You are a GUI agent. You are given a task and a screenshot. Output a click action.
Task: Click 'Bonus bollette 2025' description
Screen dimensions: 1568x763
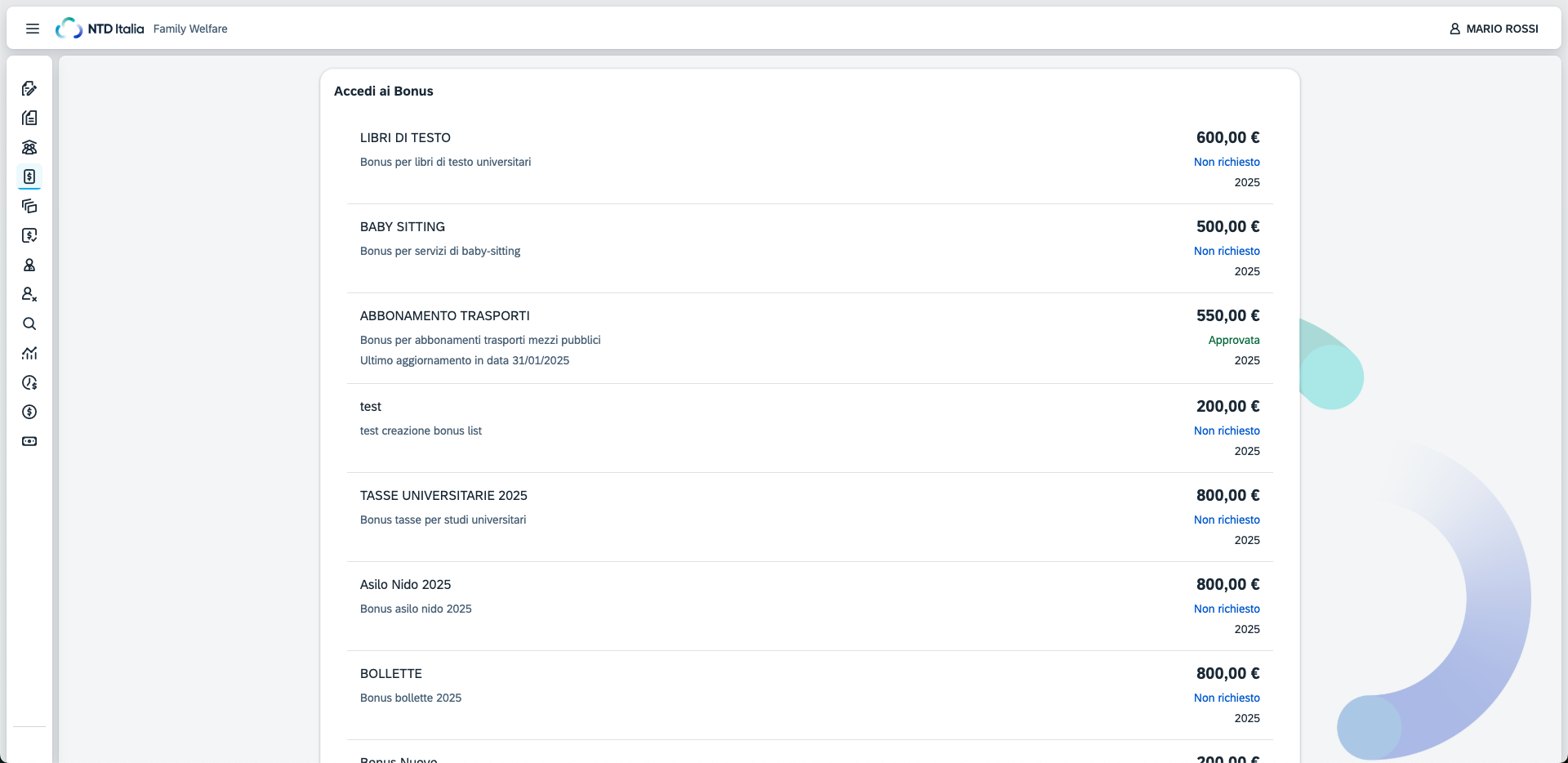(411, 698)
